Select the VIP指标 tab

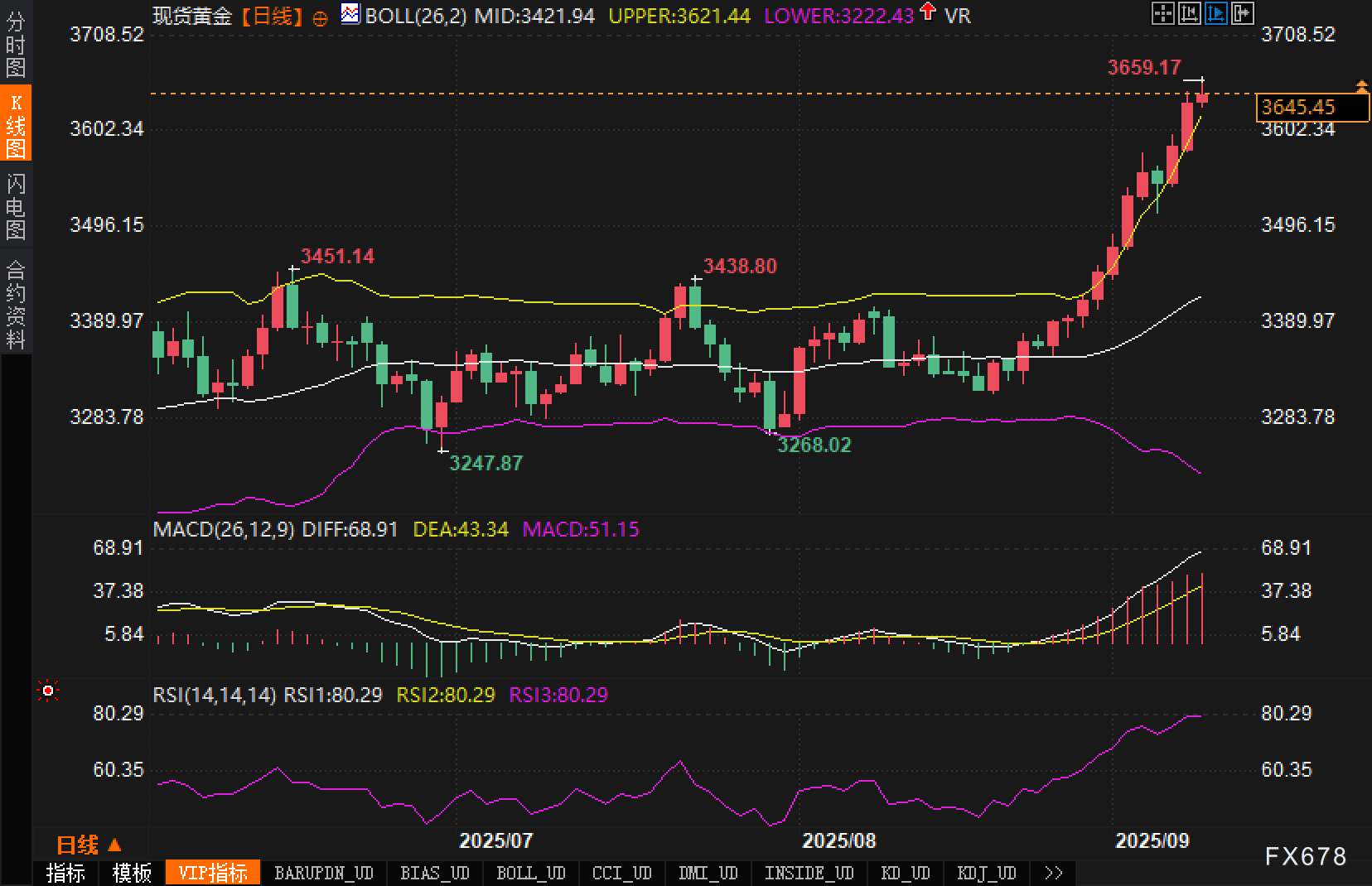coord(213,874)
